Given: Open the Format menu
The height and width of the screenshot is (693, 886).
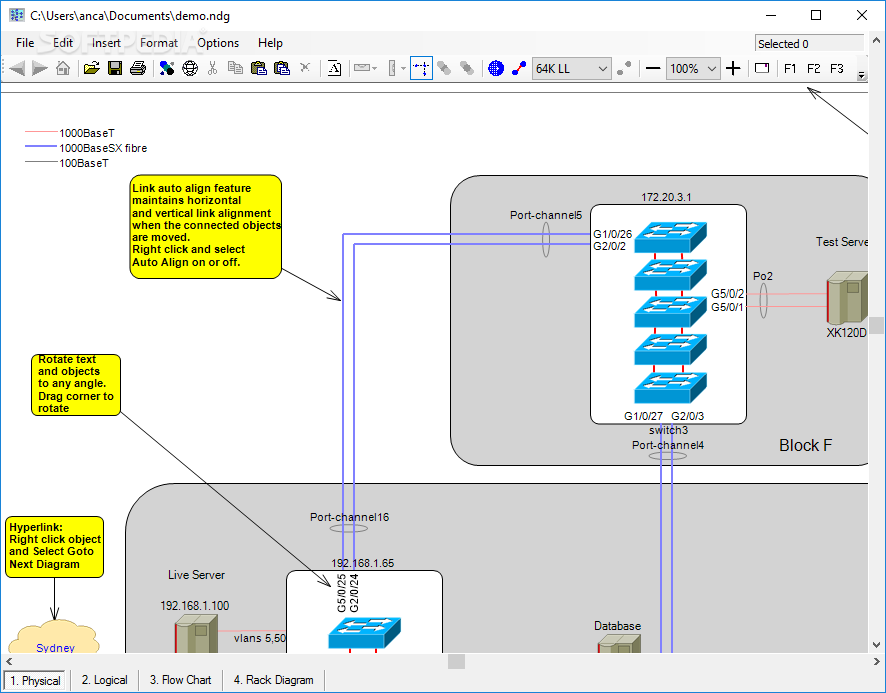Looking at the screenshot, I should tap(158, 43).
